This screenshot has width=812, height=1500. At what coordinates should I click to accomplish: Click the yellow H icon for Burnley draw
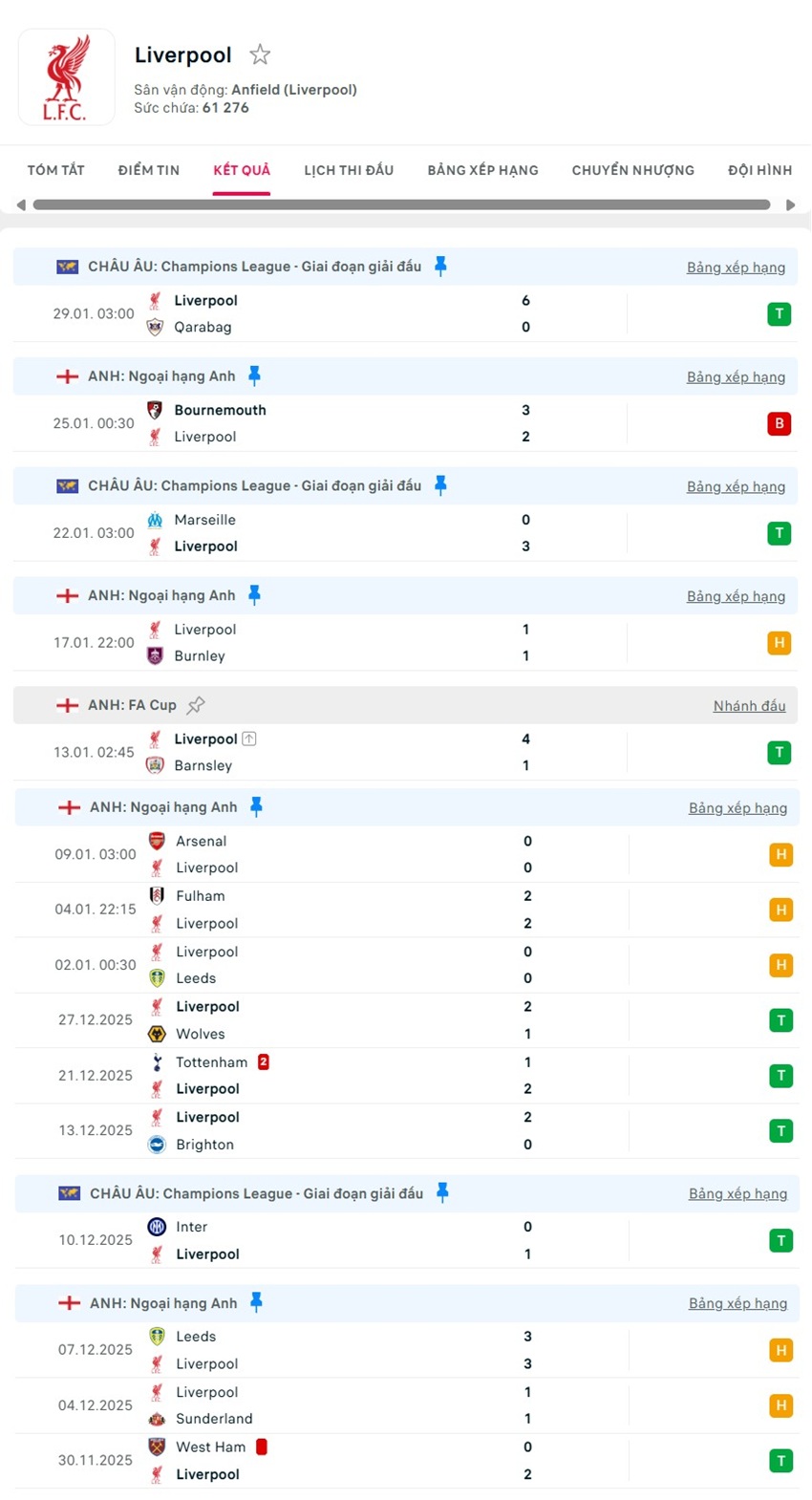(x=780, y=642)
